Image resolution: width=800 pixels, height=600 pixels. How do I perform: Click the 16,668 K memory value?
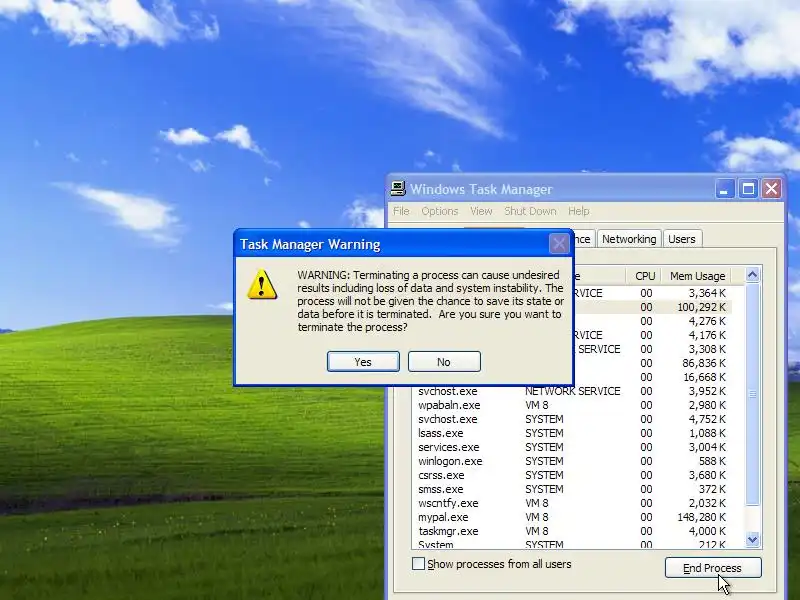704,377
